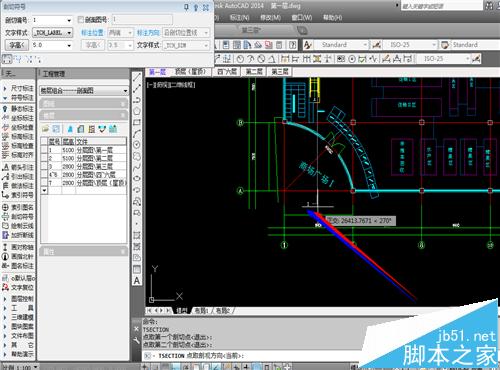Viewport: 500px width, 370px height.
Task: Tick the checkbox for floor row 3
Action: coord(44,166)
